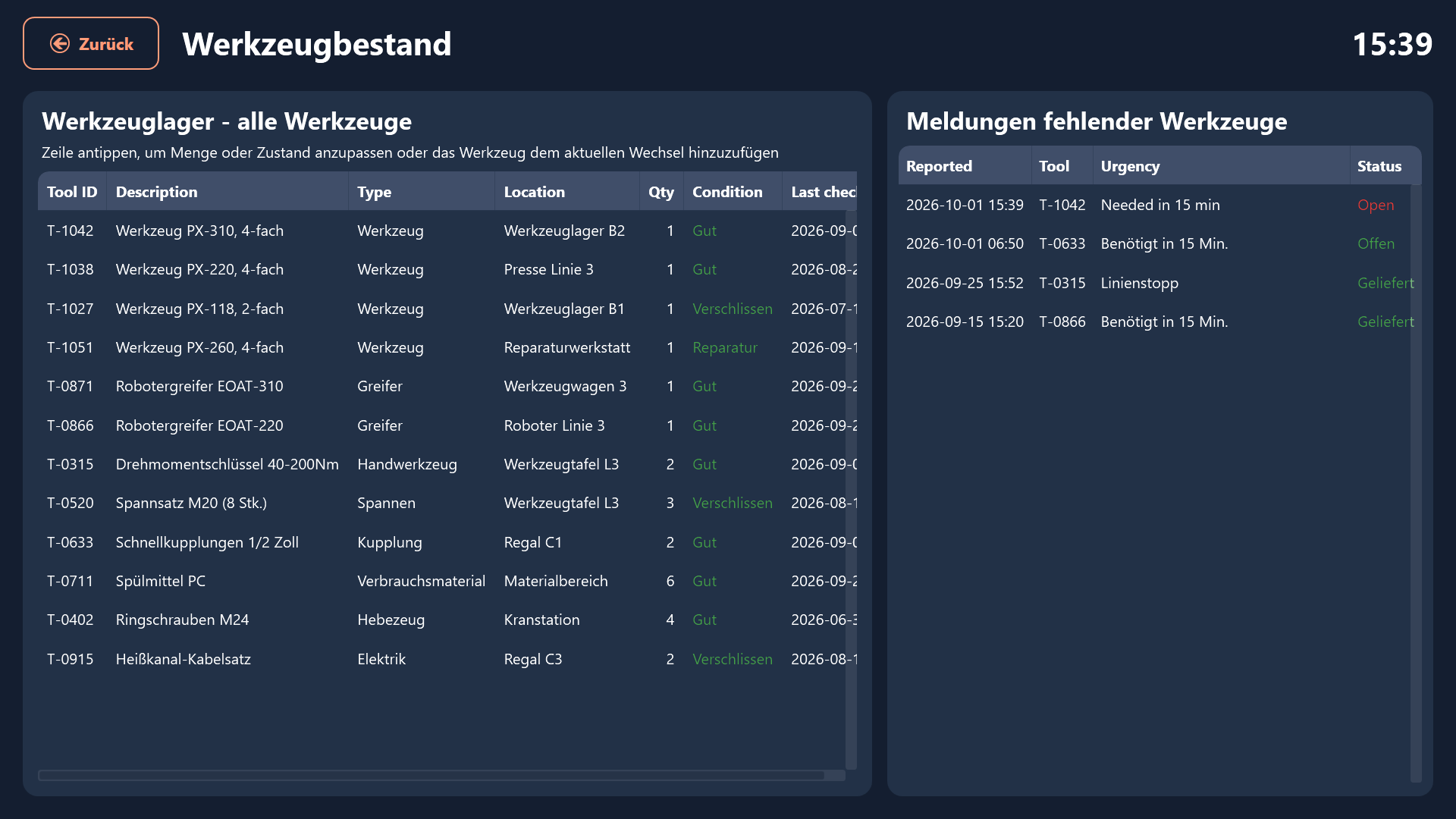This screenshot has height=819, width=1456.
Task: Open the Heißkanal-Kabelsatz row
Action: click(447, 659)
